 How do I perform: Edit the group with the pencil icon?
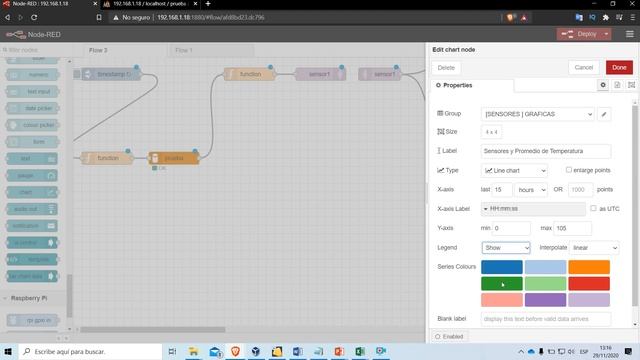click(x=604, y=114)
